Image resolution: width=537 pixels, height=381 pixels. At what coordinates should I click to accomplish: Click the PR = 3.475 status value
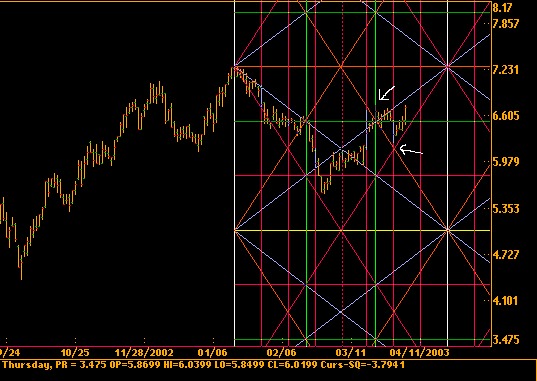(80, 365)
